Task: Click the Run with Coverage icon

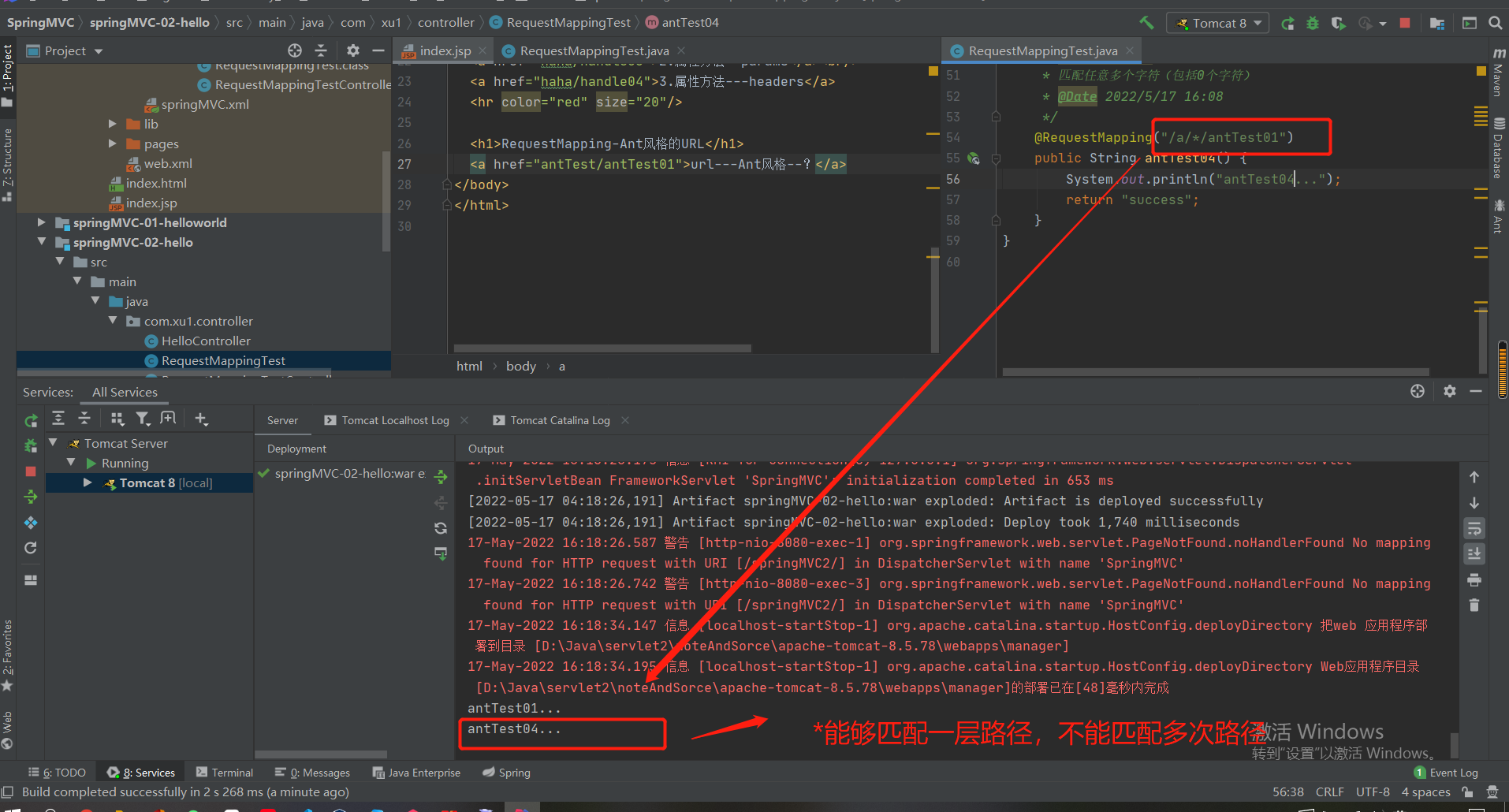Action: pyautogui.click(x=1338, y=23)
